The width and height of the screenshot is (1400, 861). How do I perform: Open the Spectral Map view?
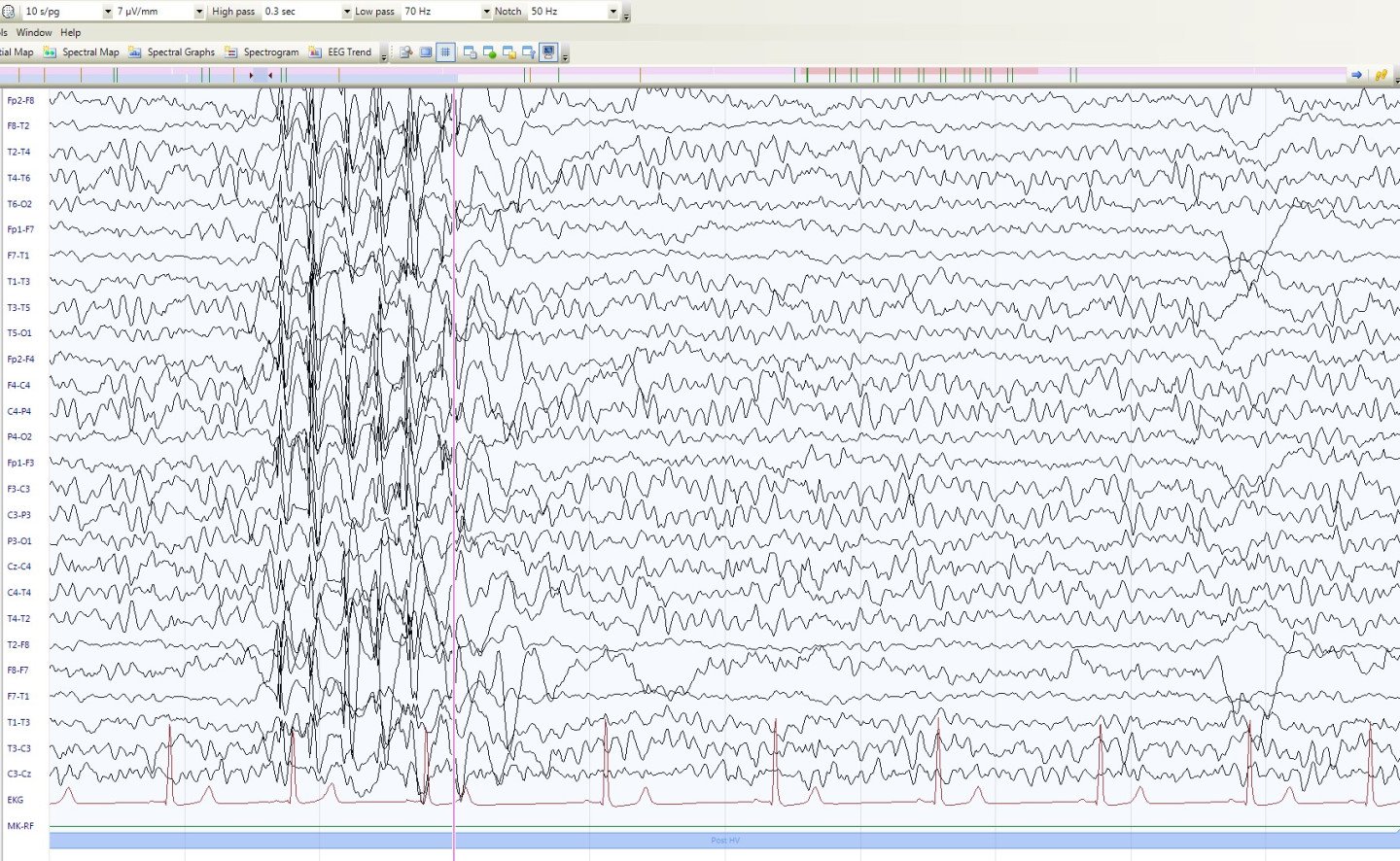82,52
